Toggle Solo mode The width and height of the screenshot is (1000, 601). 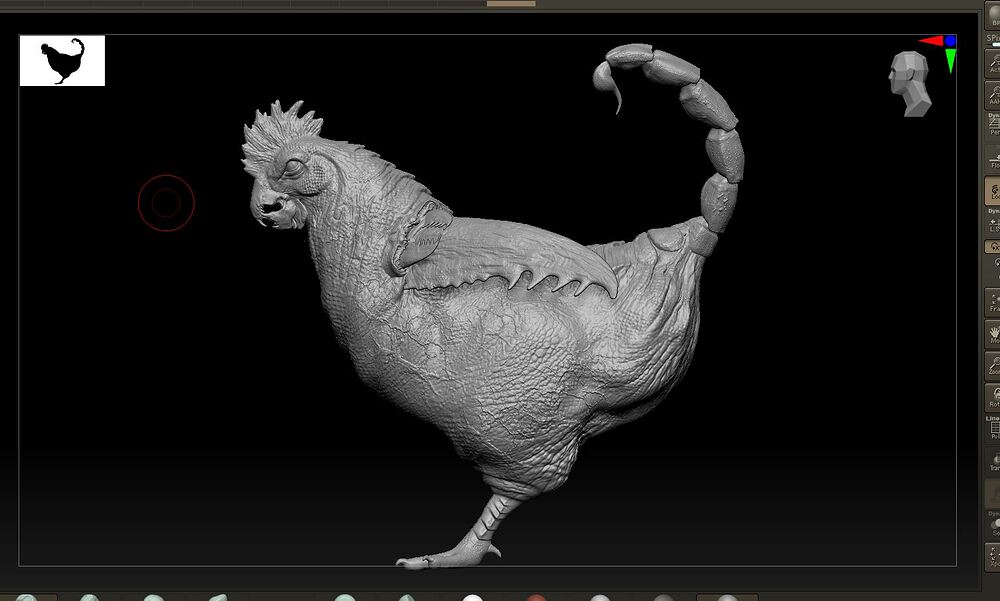click(x=993, y=524)
